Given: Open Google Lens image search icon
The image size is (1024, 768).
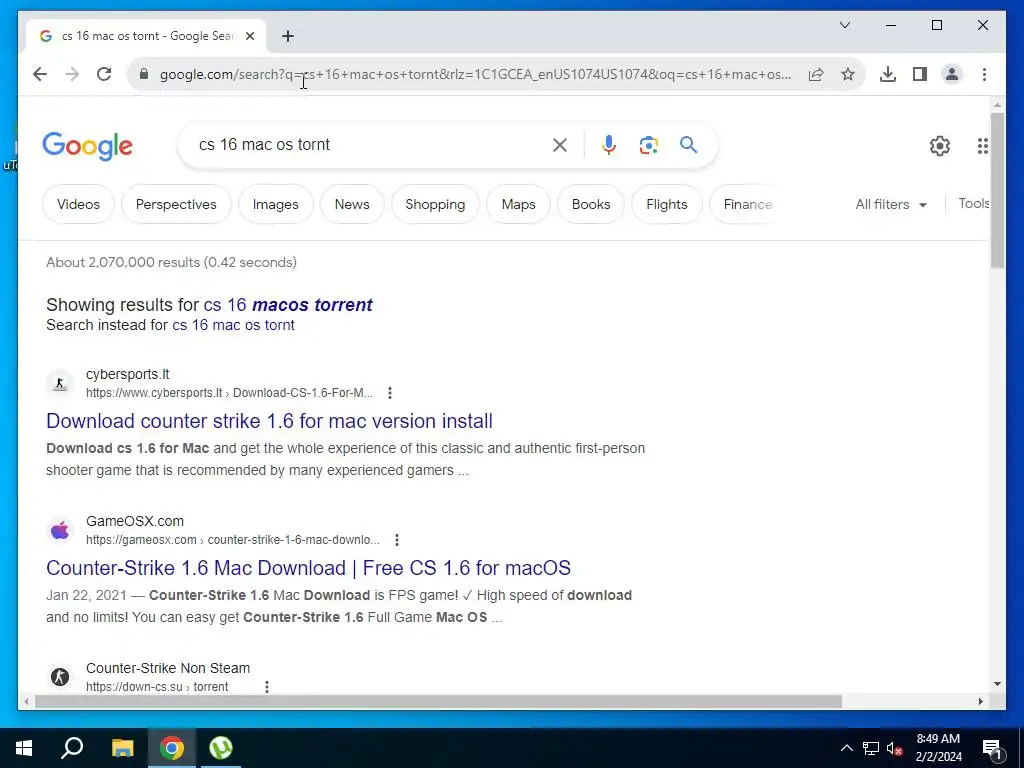Looking at the screenshot, I should 648,144.
